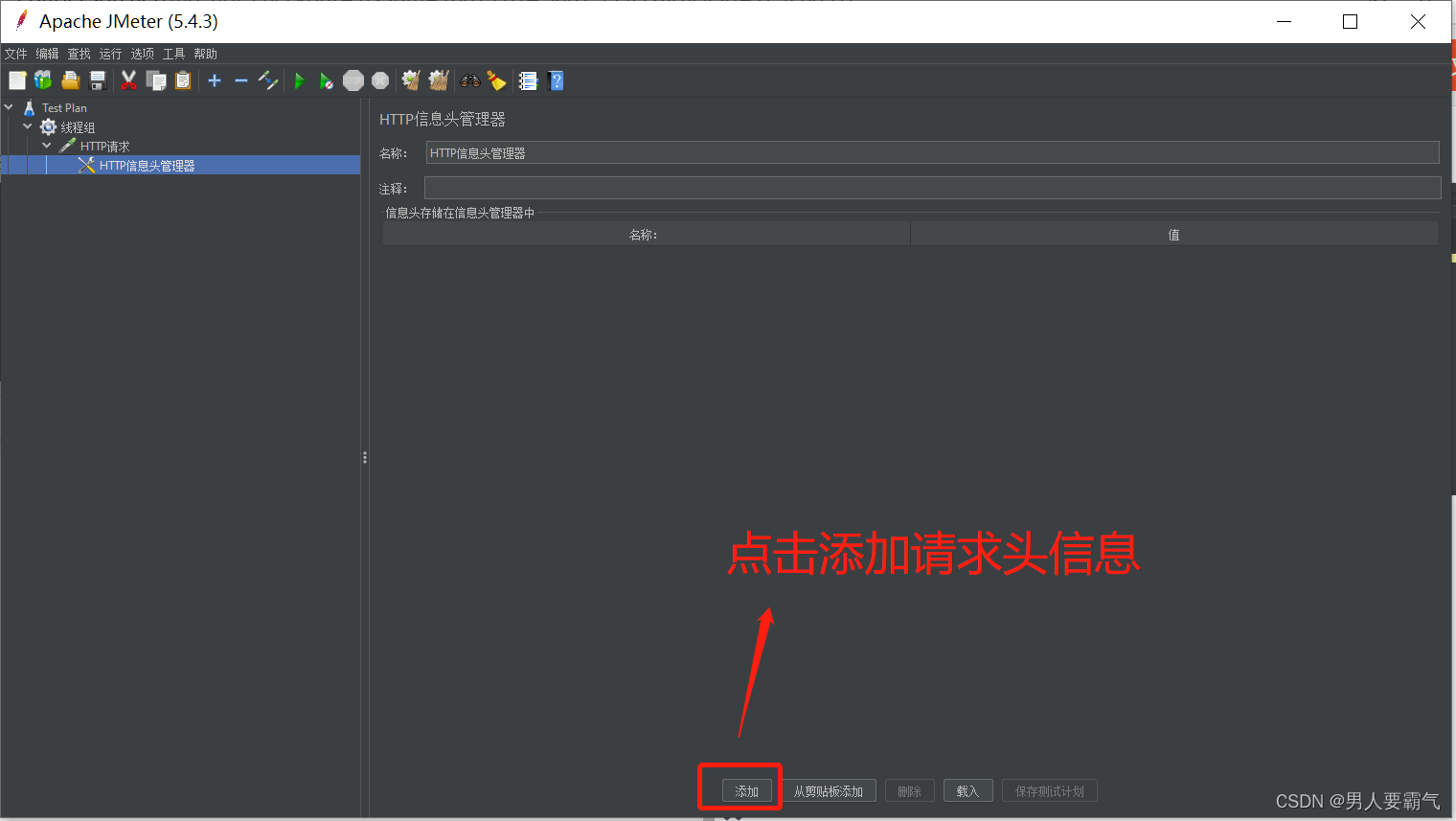Minimize the Apache JMeter window

pos(1285,21)
